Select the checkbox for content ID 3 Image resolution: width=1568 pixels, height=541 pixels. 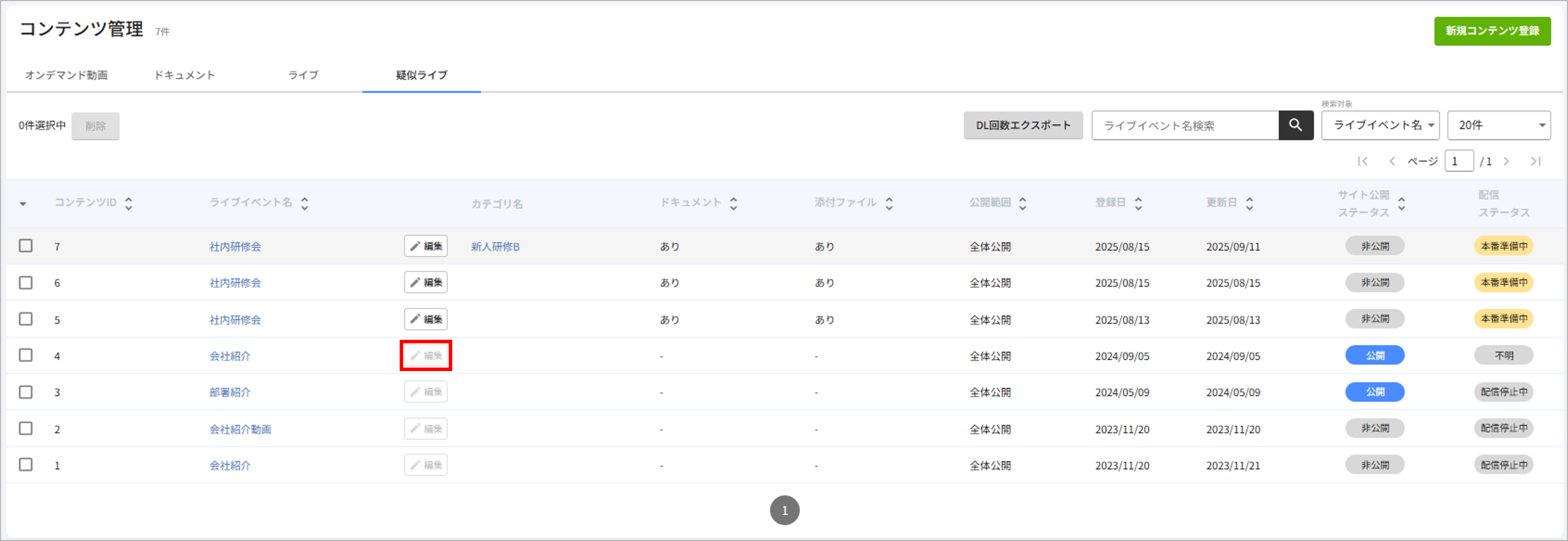[x=26, y=392]
